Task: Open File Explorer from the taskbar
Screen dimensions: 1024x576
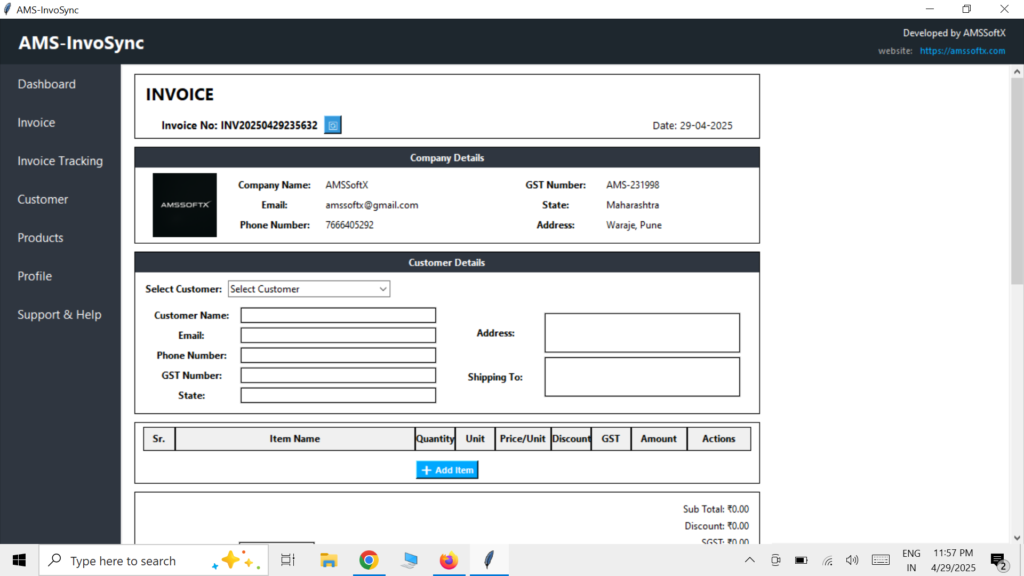Action: (328, 560)
